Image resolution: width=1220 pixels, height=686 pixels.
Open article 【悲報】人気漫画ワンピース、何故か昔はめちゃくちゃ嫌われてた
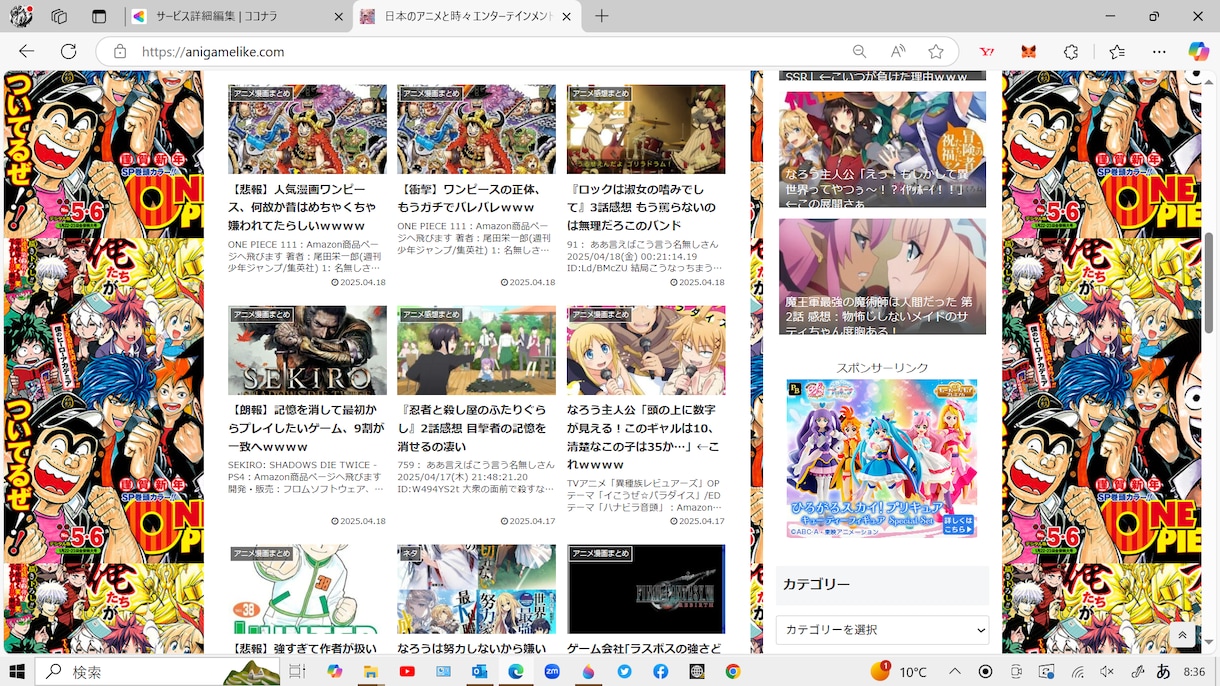click(x=305, y=207)
